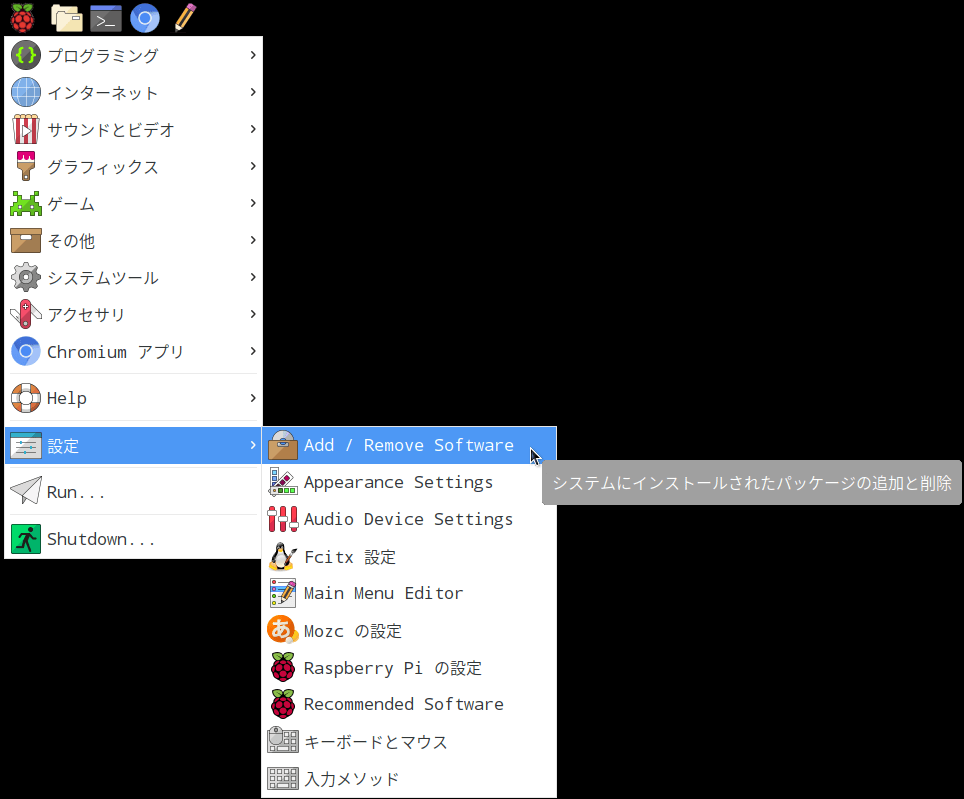Select the Help menu category

[133, 398]
